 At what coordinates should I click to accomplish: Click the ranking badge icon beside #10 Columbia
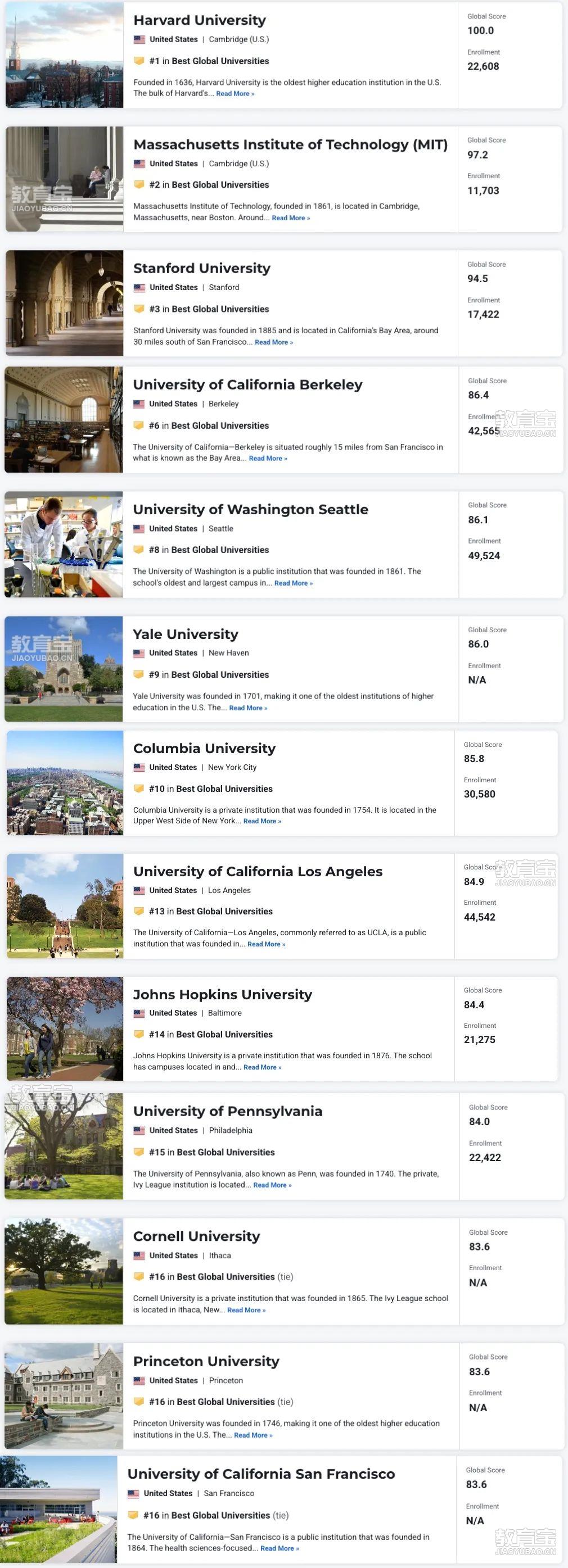(139, 789)
